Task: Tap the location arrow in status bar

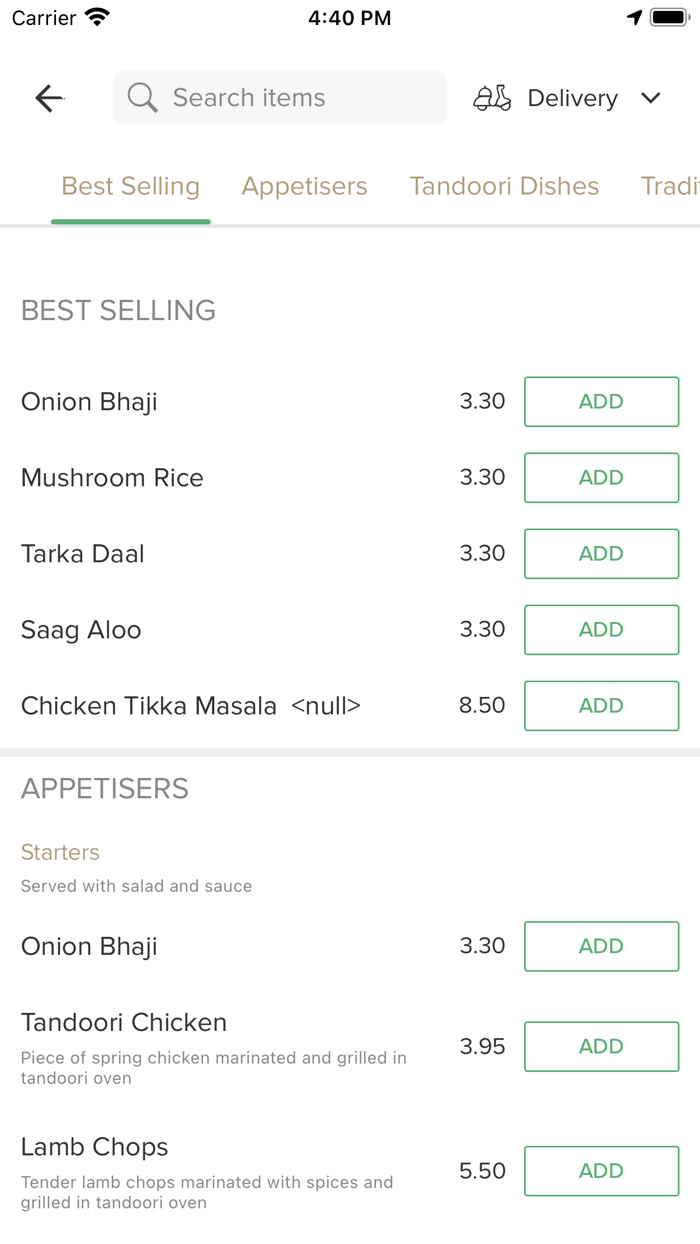Action: click(634, 18)
